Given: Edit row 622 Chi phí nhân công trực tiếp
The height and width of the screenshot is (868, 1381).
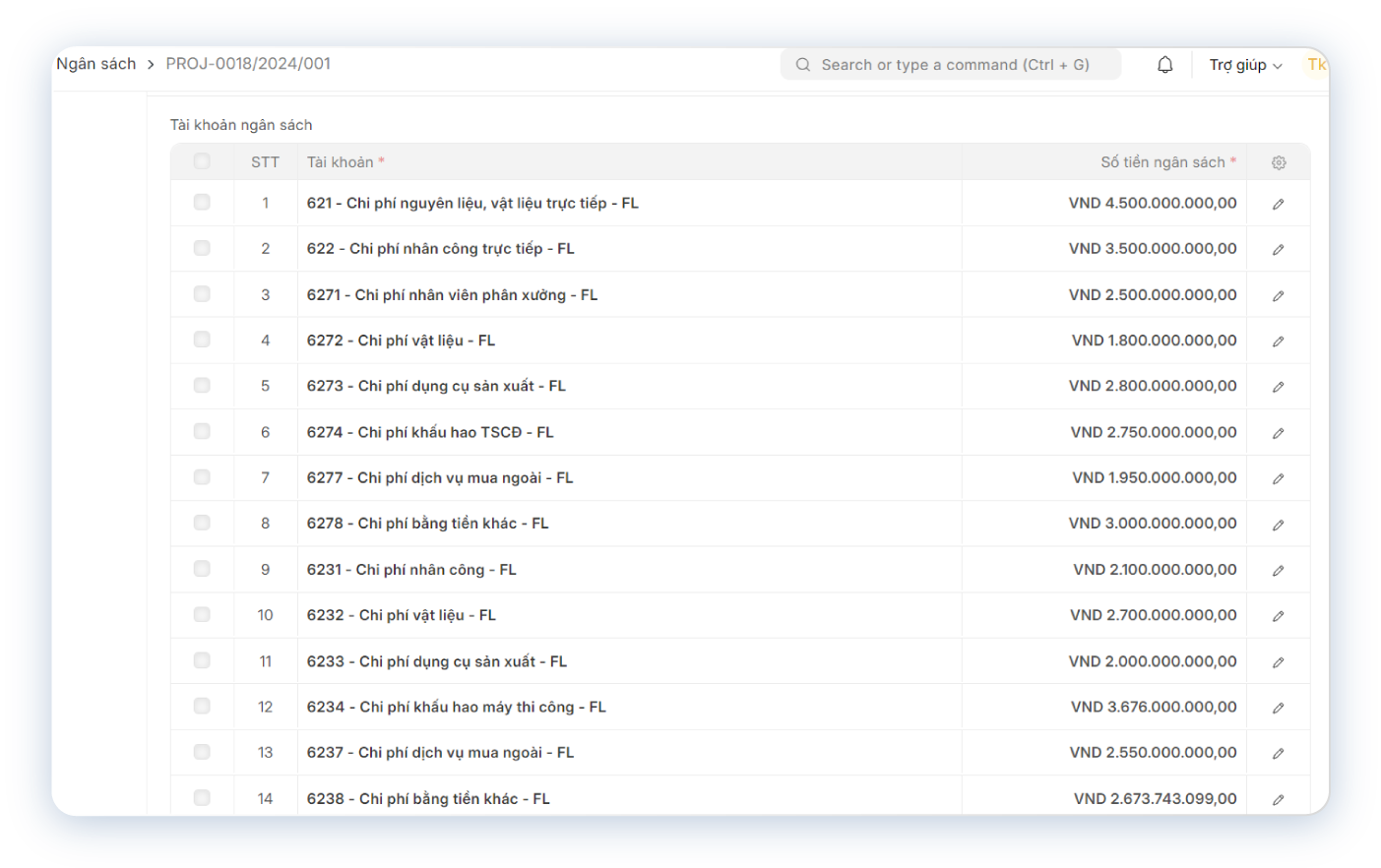Looking at the screenshot, I should (1278, 249).
